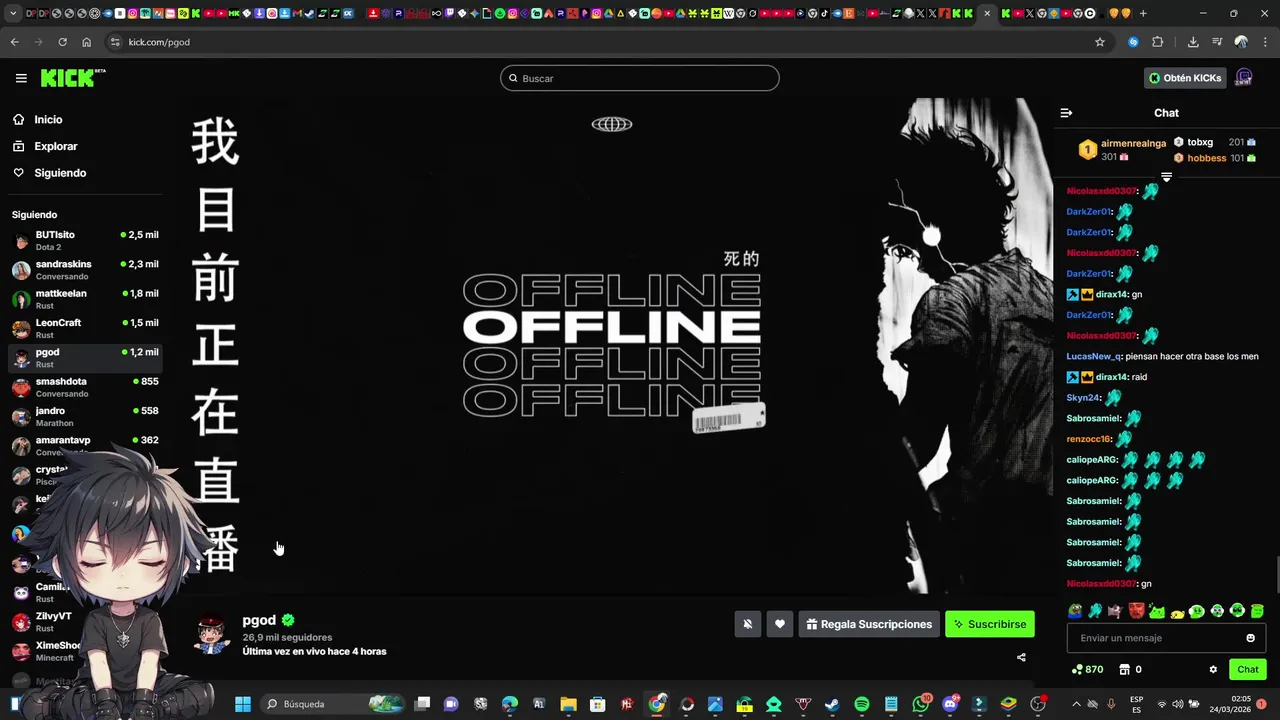Select the green cat quick emote

click(1157, 611)
